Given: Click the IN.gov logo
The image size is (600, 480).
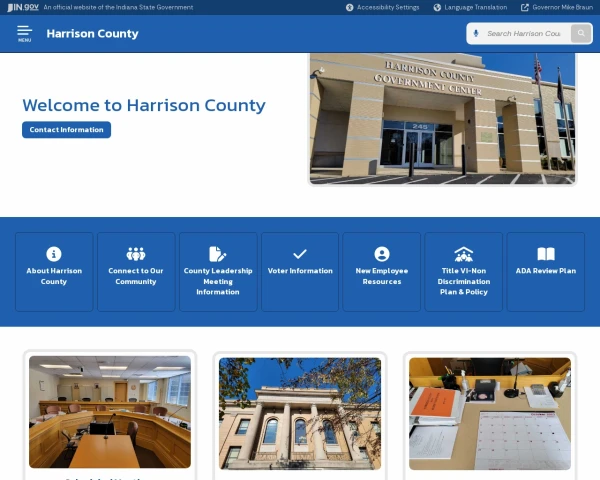Looking at the screenshot, I should coord(23,7).
